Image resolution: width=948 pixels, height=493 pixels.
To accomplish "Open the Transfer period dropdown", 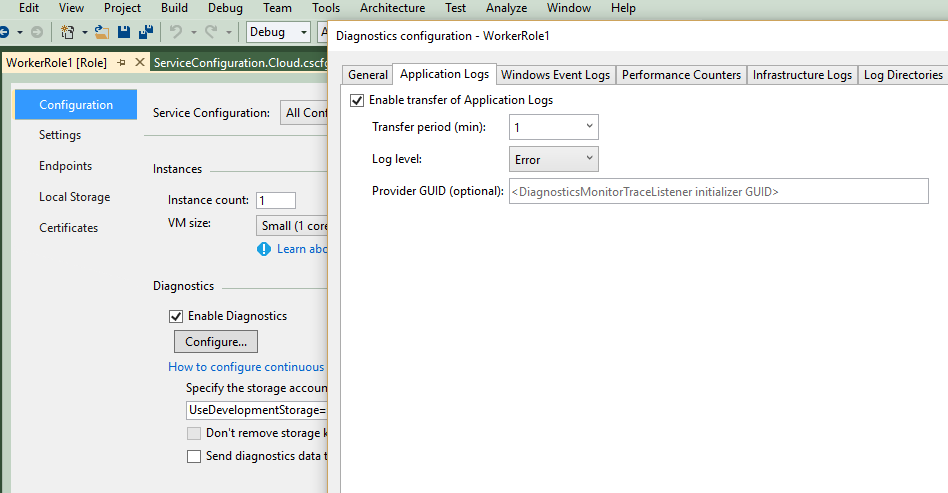I will [x=554, y=128].
